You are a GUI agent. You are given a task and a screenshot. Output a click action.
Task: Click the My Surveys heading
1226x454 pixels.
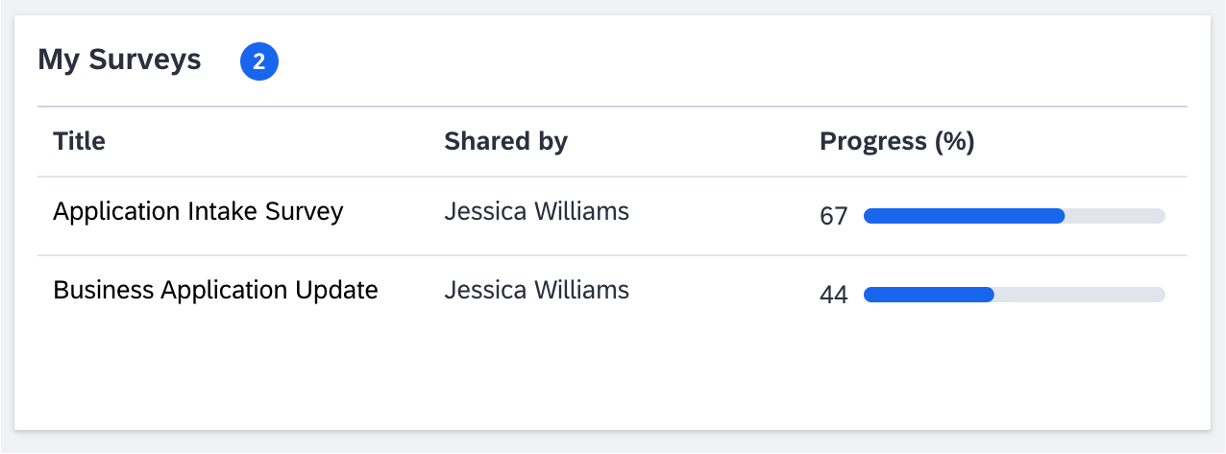pos(120,60)
